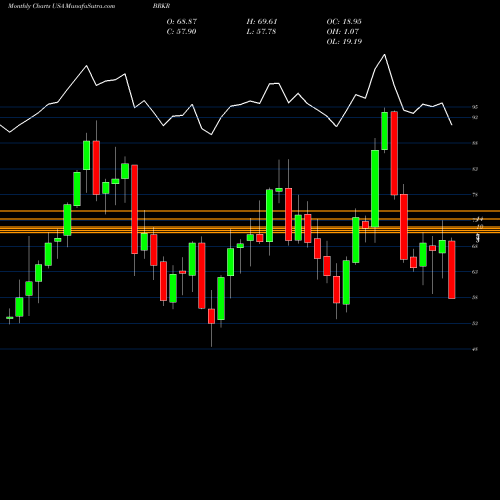This screenshot has width=500, height=500.
Task: Click the 68 price axis label
Action: point(475,246)
